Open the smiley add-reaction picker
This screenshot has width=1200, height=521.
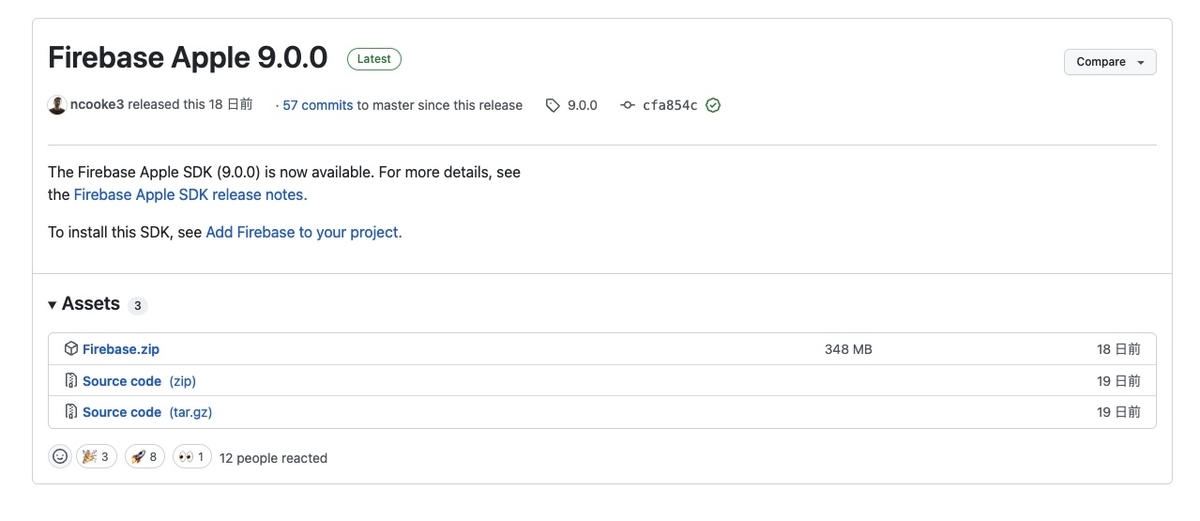[60, 457]
